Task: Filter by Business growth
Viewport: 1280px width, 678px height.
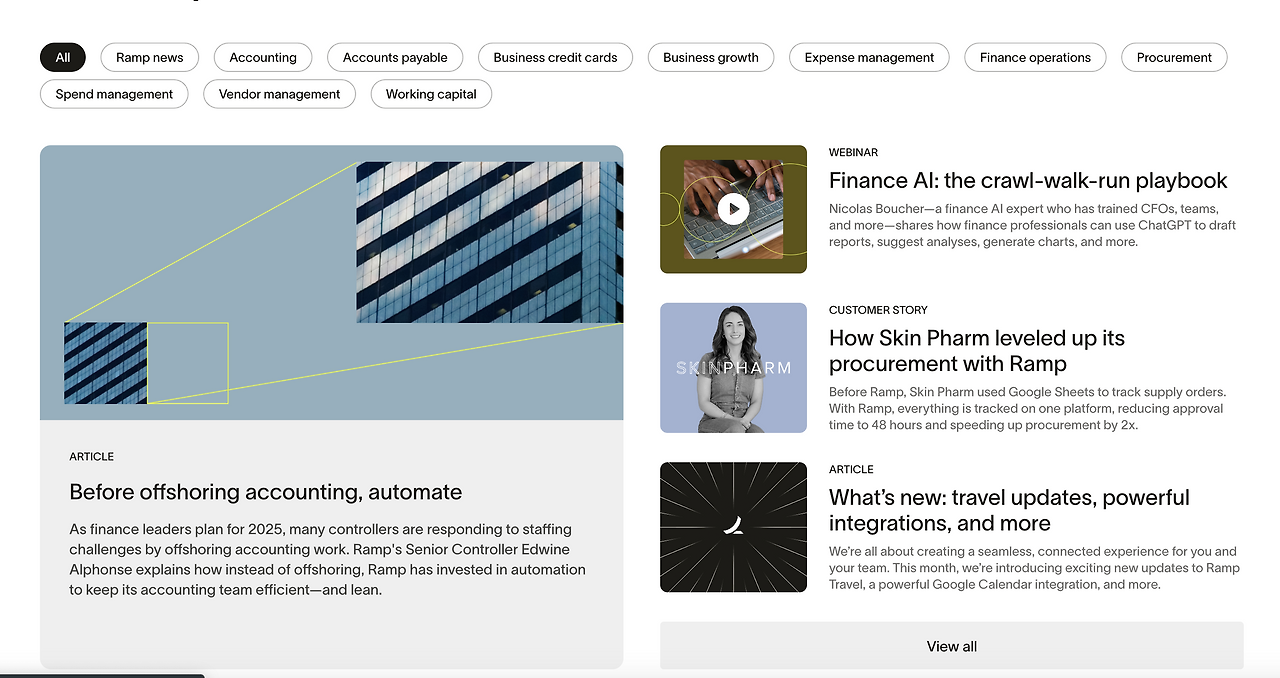Action: coord(711,57)
